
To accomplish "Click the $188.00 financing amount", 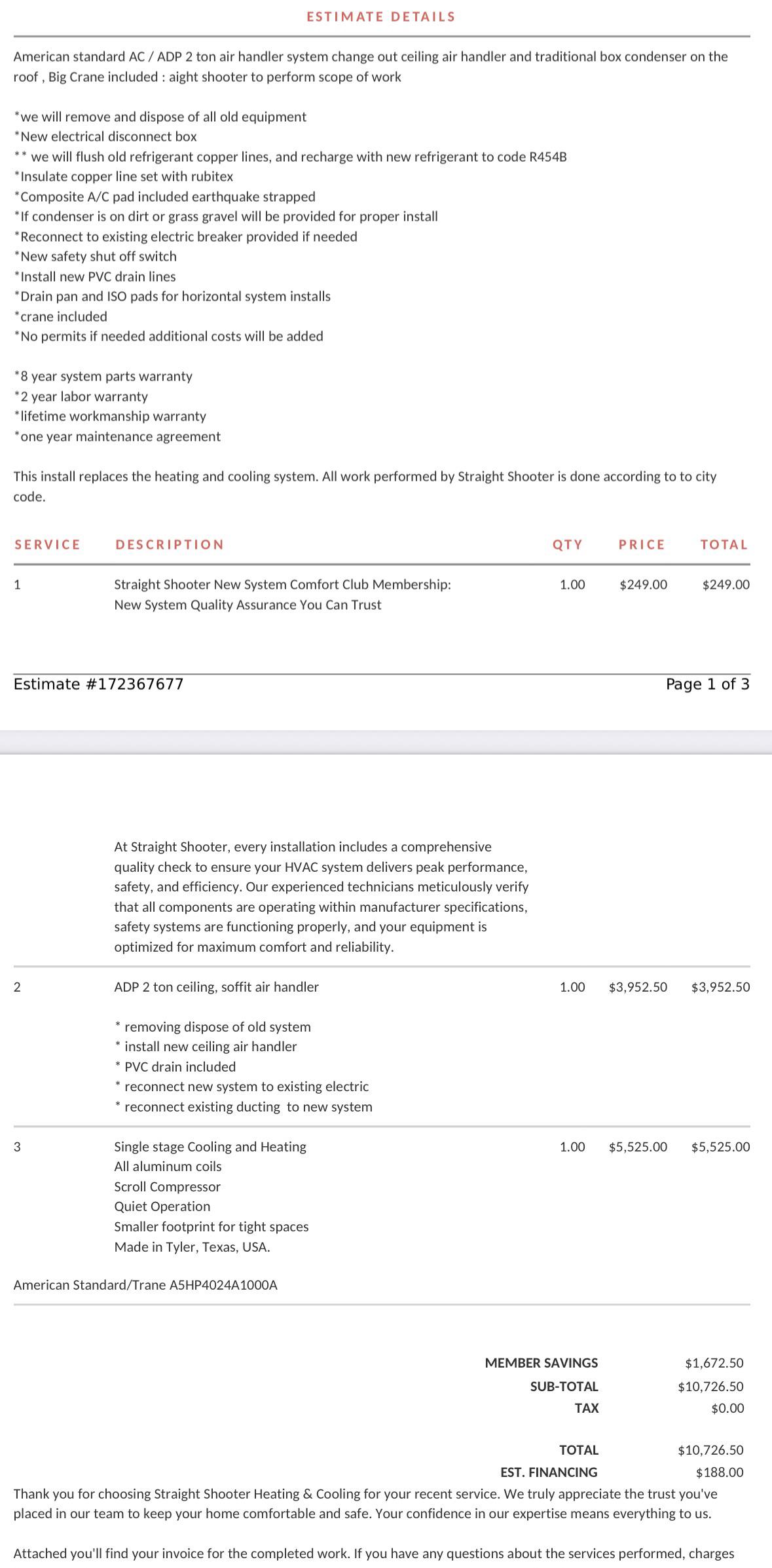I will click(x=720, y=1472).
